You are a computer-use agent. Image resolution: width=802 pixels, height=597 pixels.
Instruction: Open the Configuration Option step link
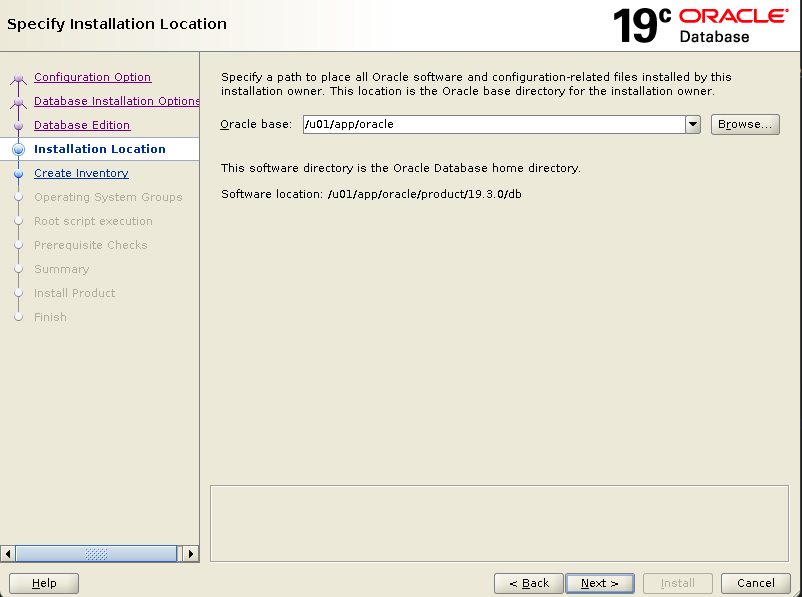point(93,77)
